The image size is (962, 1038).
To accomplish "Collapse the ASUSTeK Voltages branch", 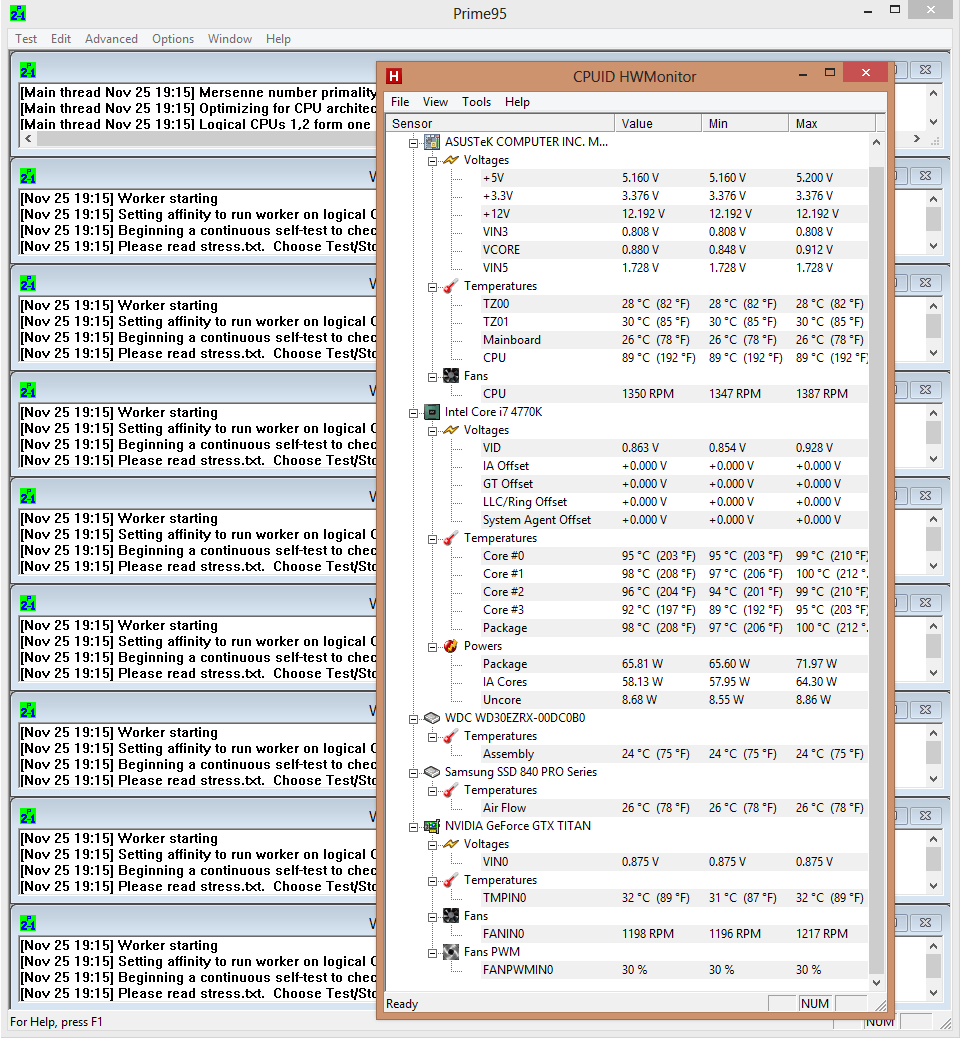I will click(x=432, y=161).
